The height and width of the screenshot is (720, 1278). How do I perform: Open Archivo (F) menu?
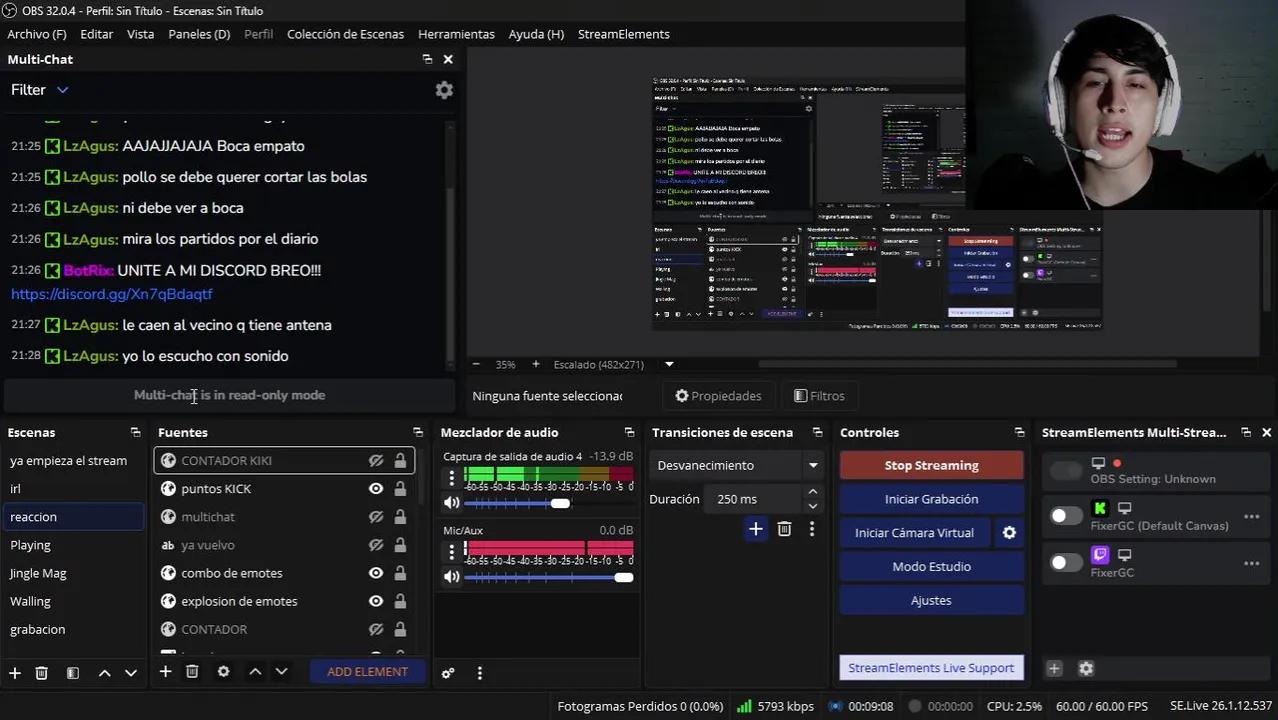pos(37,34)
